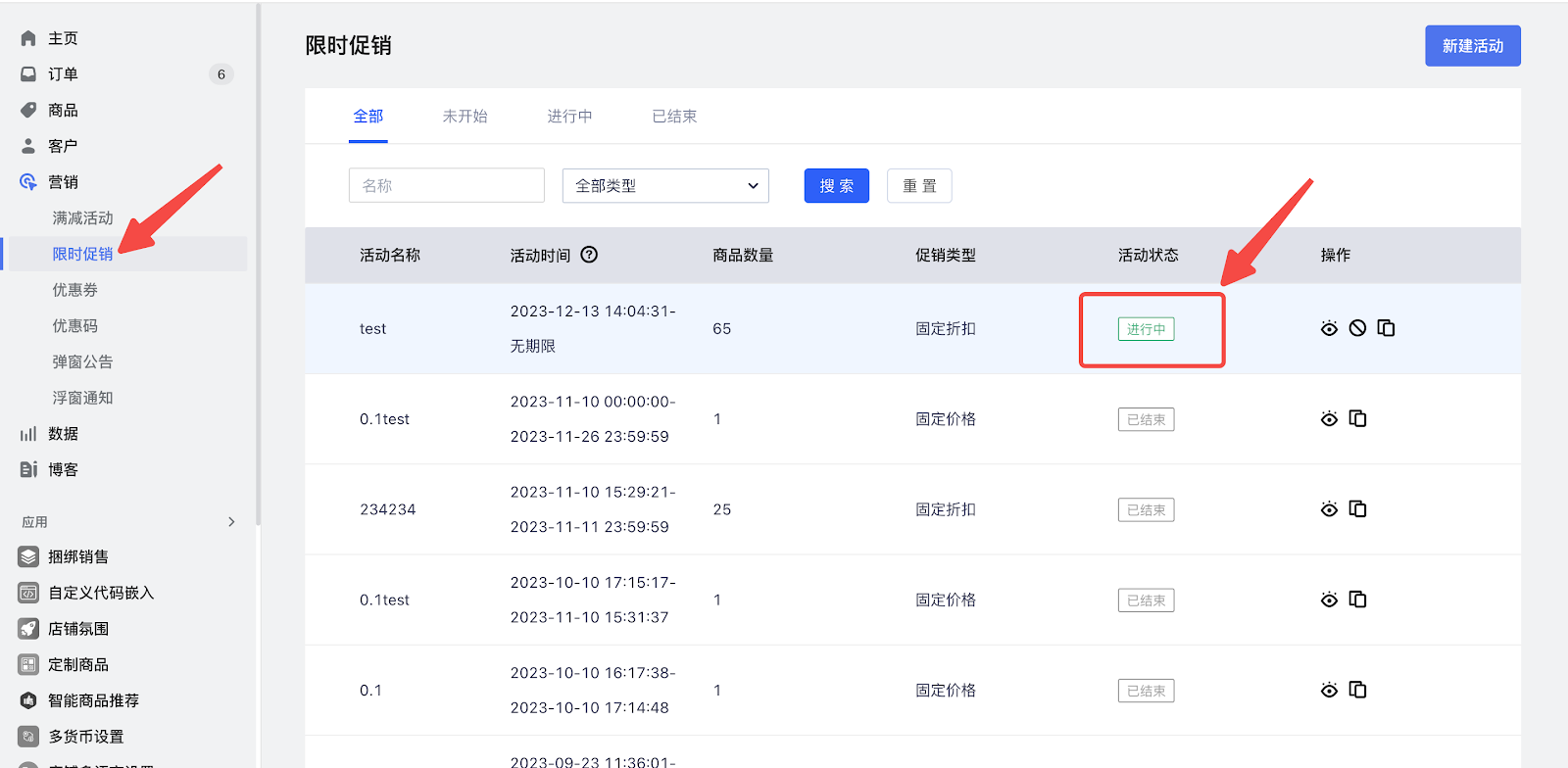Launch the 自定义代码嵌入 app icon
The image size is (1568, 768).
(28, 593)
